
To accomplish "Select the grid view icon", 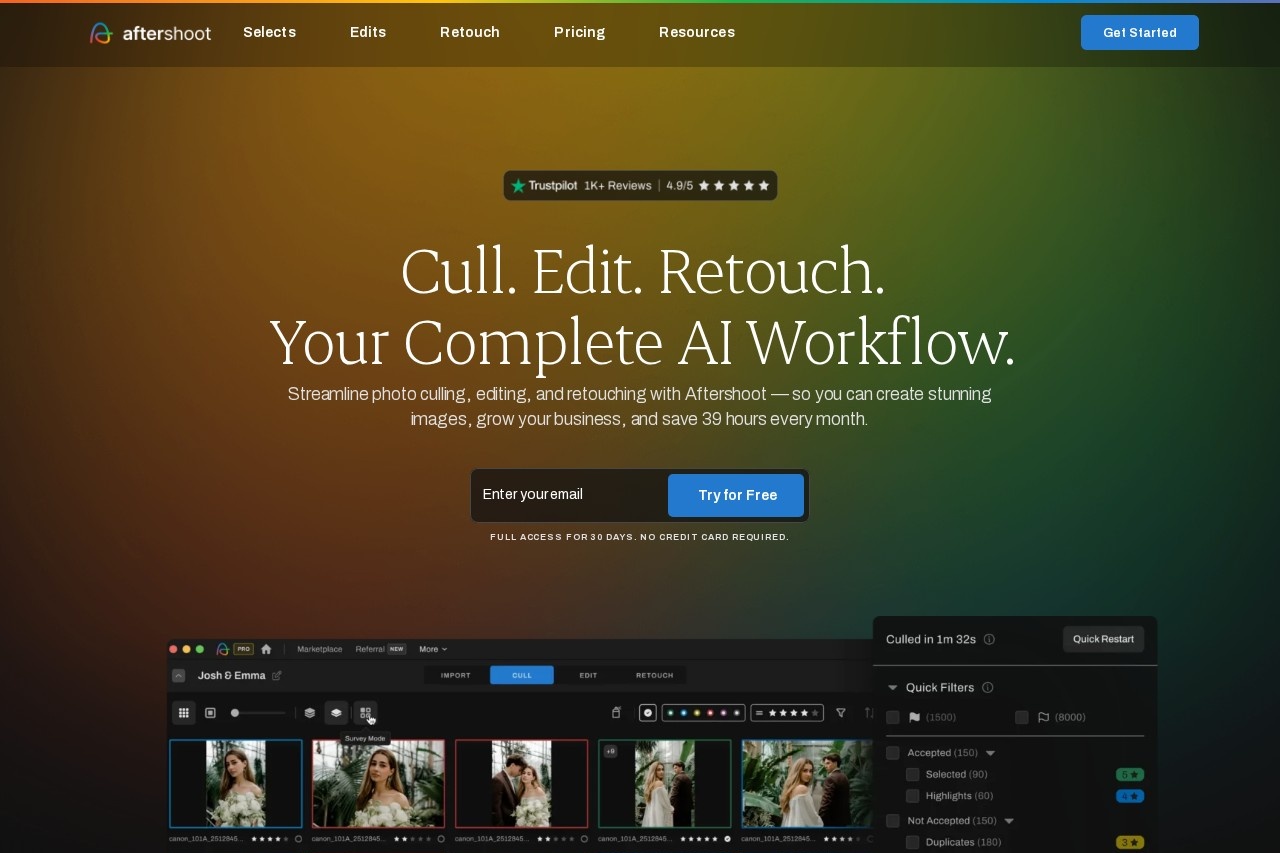I will (x=184, y=713).
